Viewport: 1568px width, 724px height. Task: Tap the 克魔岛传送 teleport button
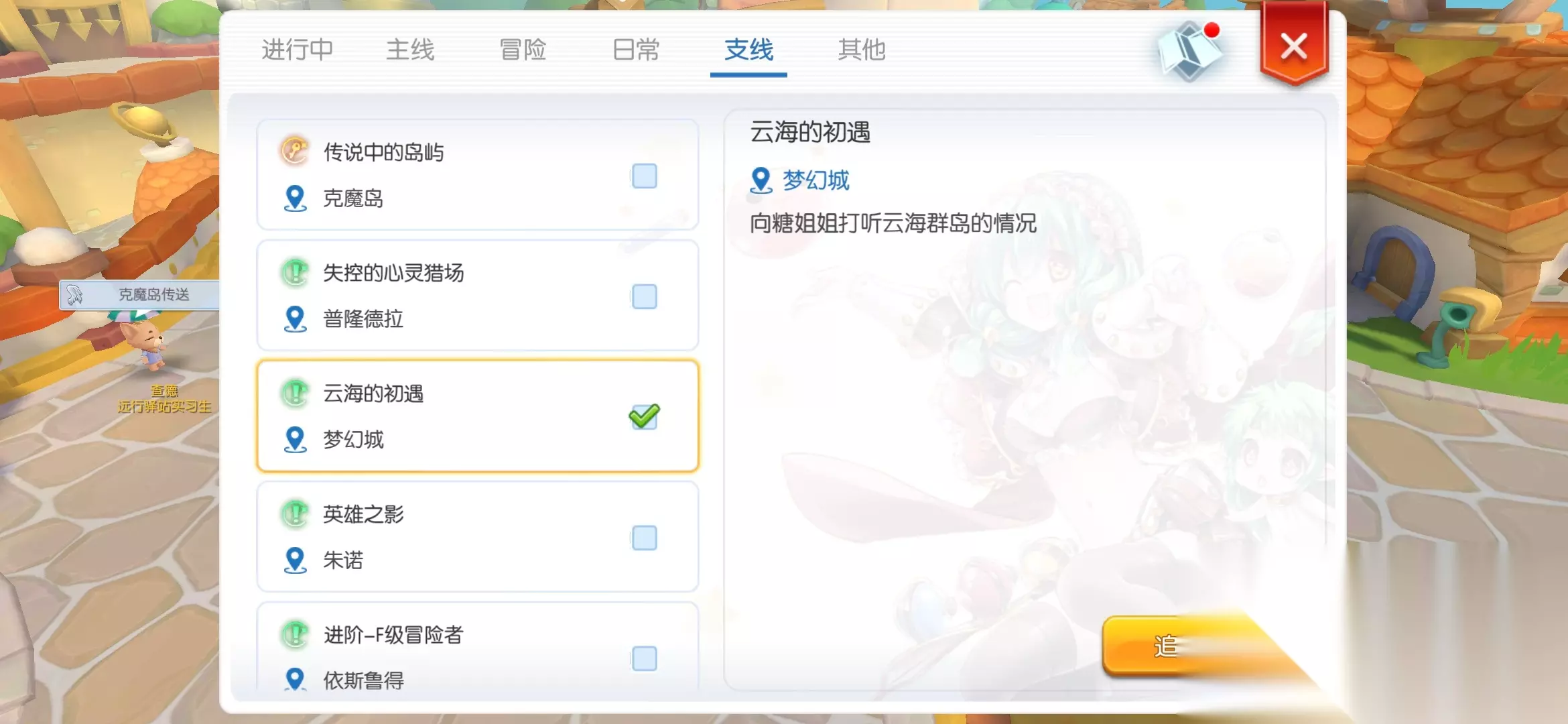coord(139,294)
